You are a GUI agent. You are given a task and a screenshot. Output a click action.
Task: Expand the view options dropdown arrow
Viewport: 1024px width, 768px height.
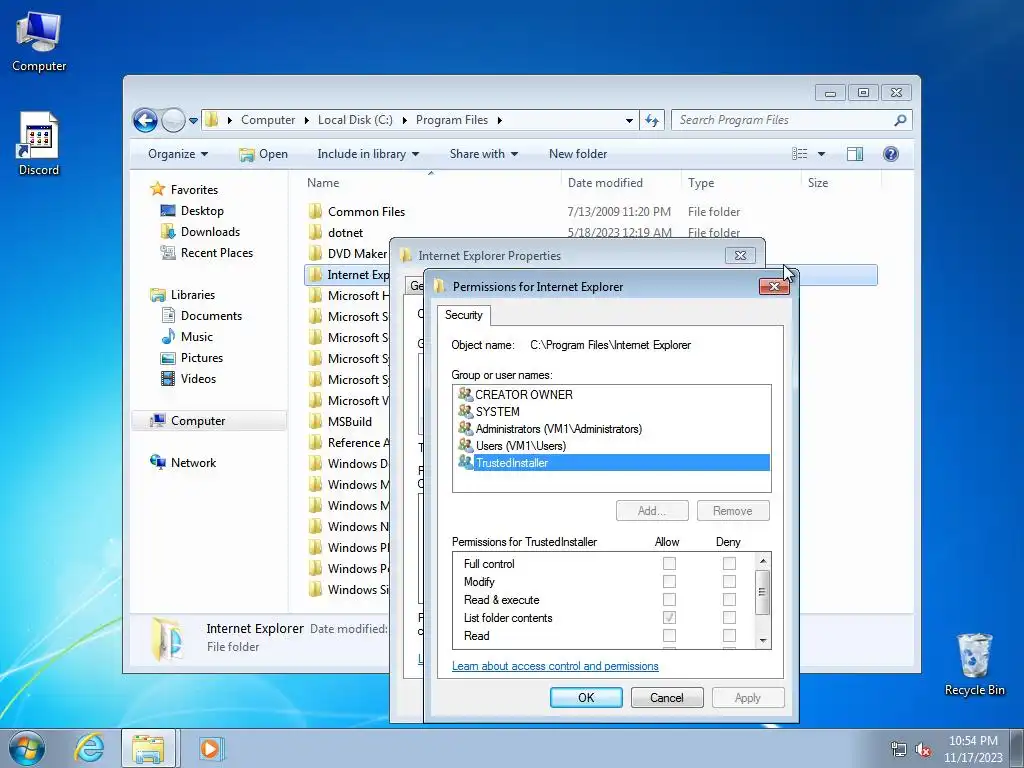point(822,154)
